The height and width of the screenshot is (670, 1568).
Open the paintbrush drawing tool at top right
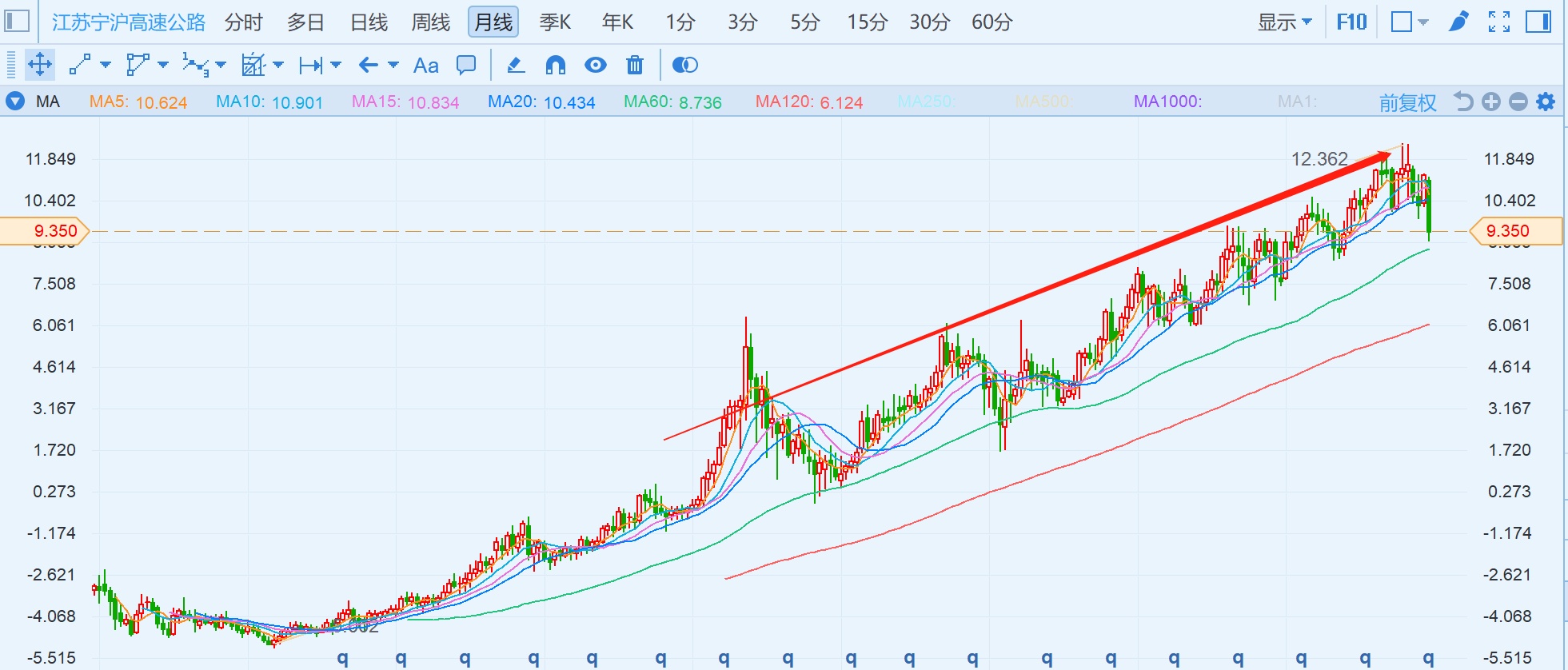tap(1458, 22)
